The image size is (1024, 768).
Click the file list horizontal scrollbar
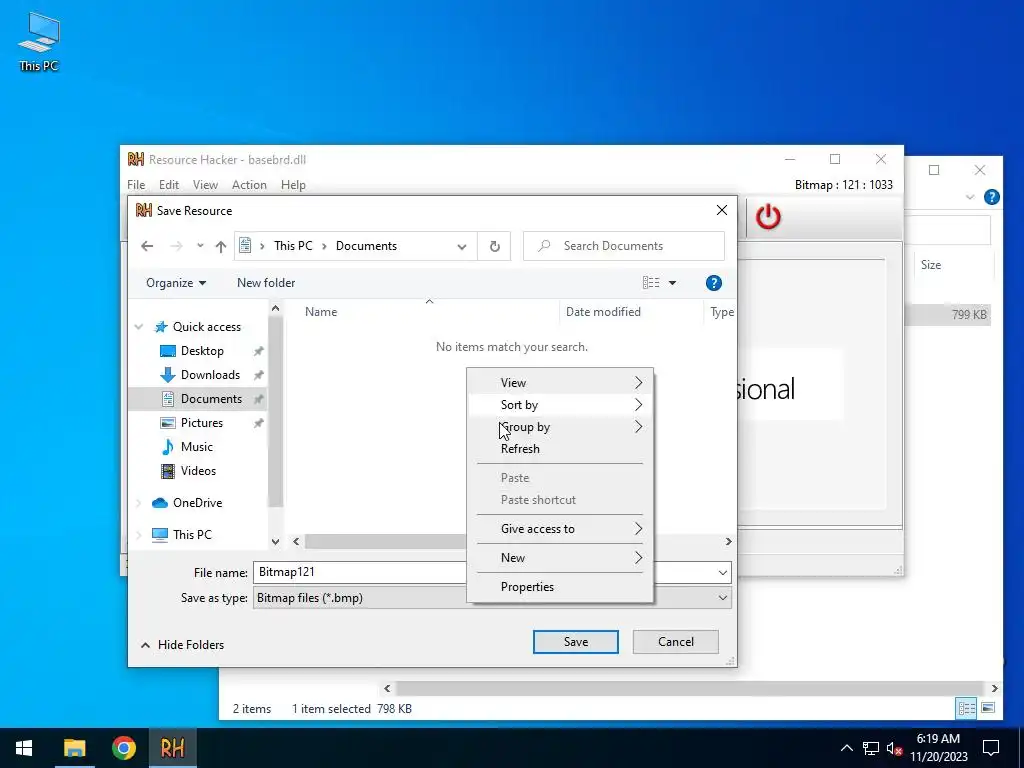(385, 542)
